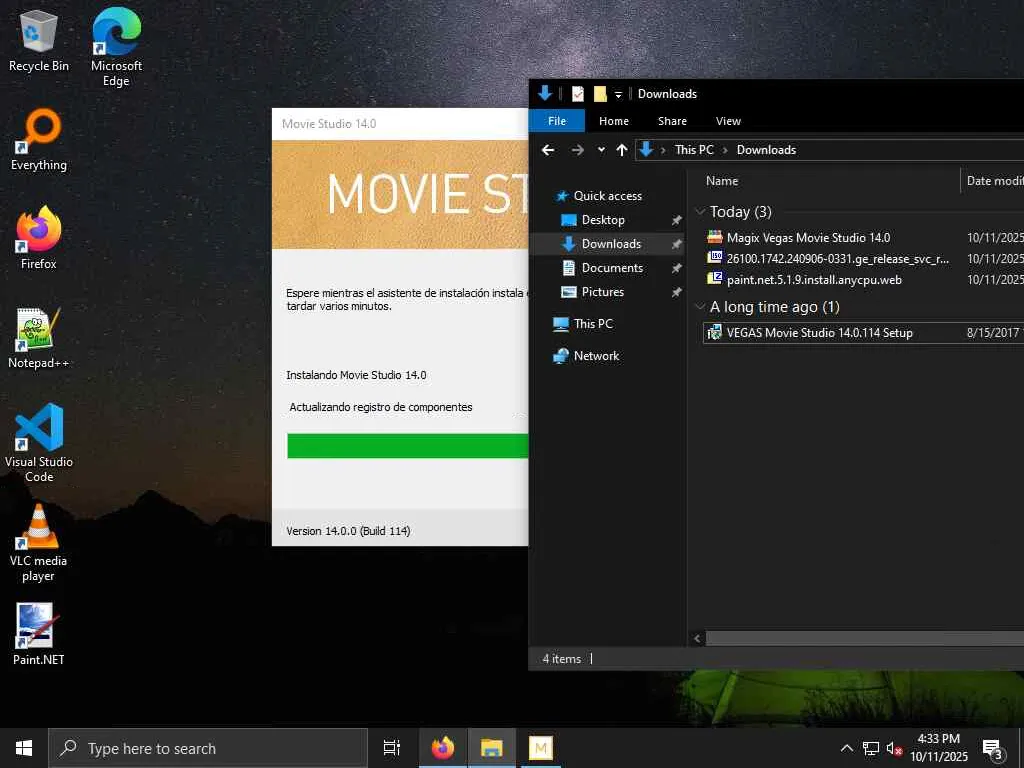Expand the chevron after This PC in path

(725, 150)
